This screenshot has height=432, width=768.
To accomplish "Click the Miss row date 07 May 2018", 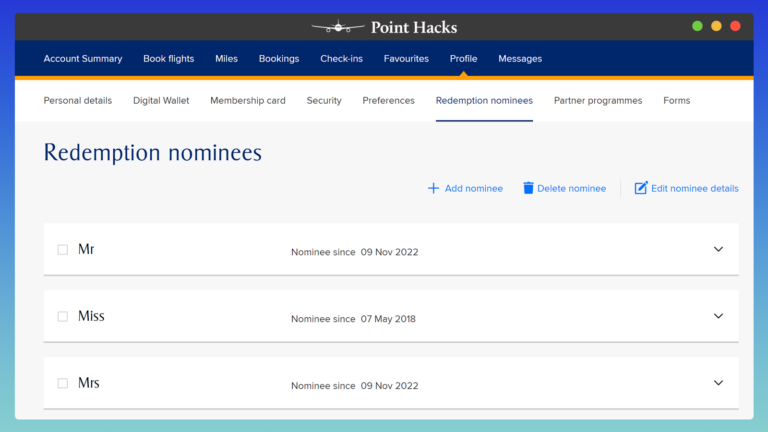I will point(388,319).
